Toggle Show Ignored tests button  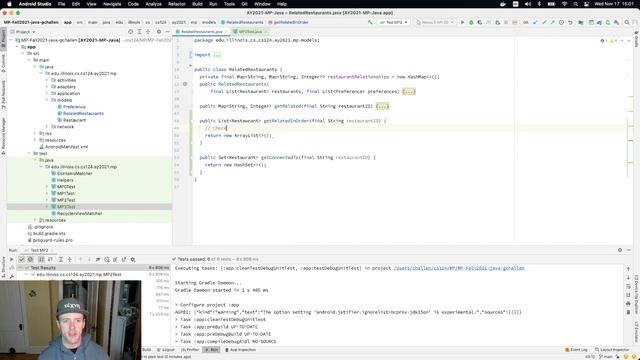pyautogui.click(x=30, y=260)
